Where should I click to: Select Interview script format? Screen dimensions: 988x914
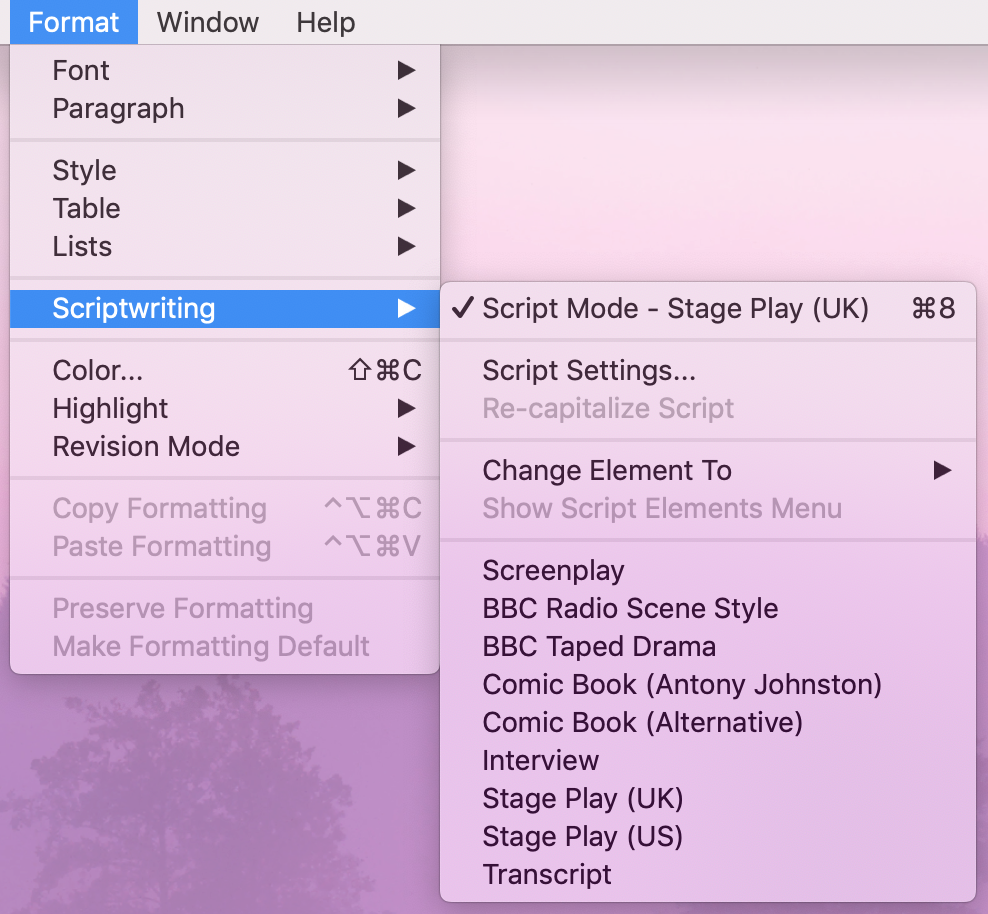[708, 760]
